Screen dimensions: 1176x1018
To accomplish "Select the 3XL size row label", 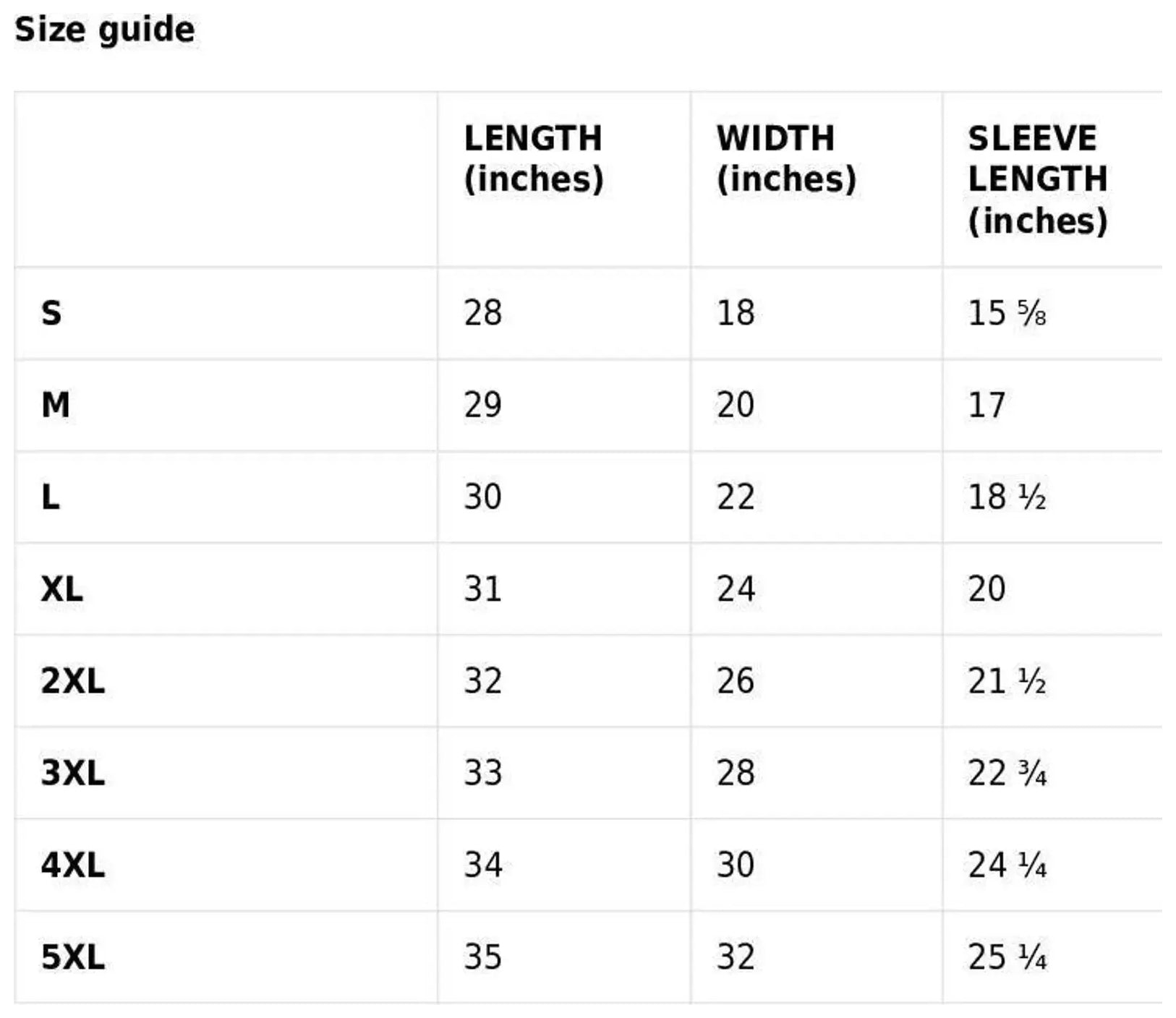I will [72, 773].
